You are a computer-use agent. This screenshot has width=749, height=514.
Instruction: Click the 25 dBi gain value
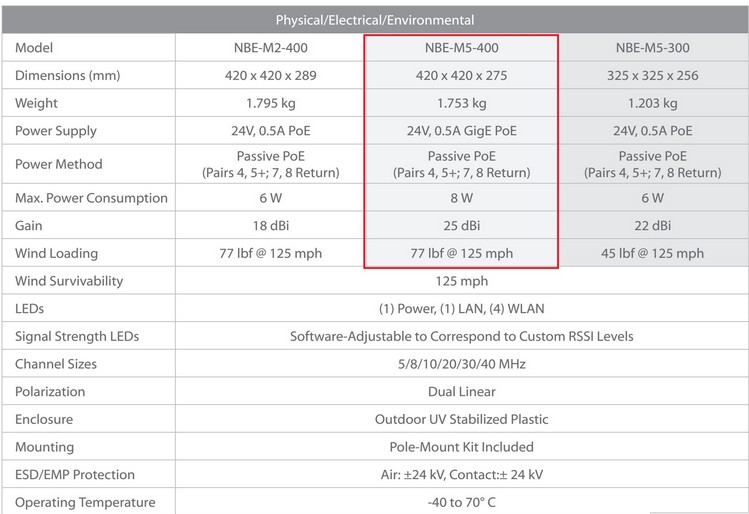tap(461, 225)
